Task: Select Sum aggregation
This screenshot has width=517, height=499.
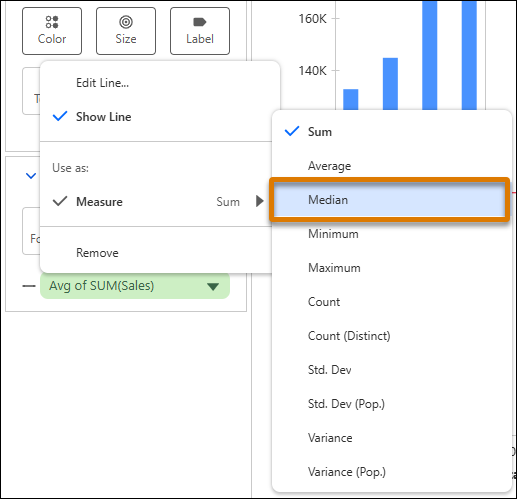Action: pyautogui.click(x=392, y=132)
